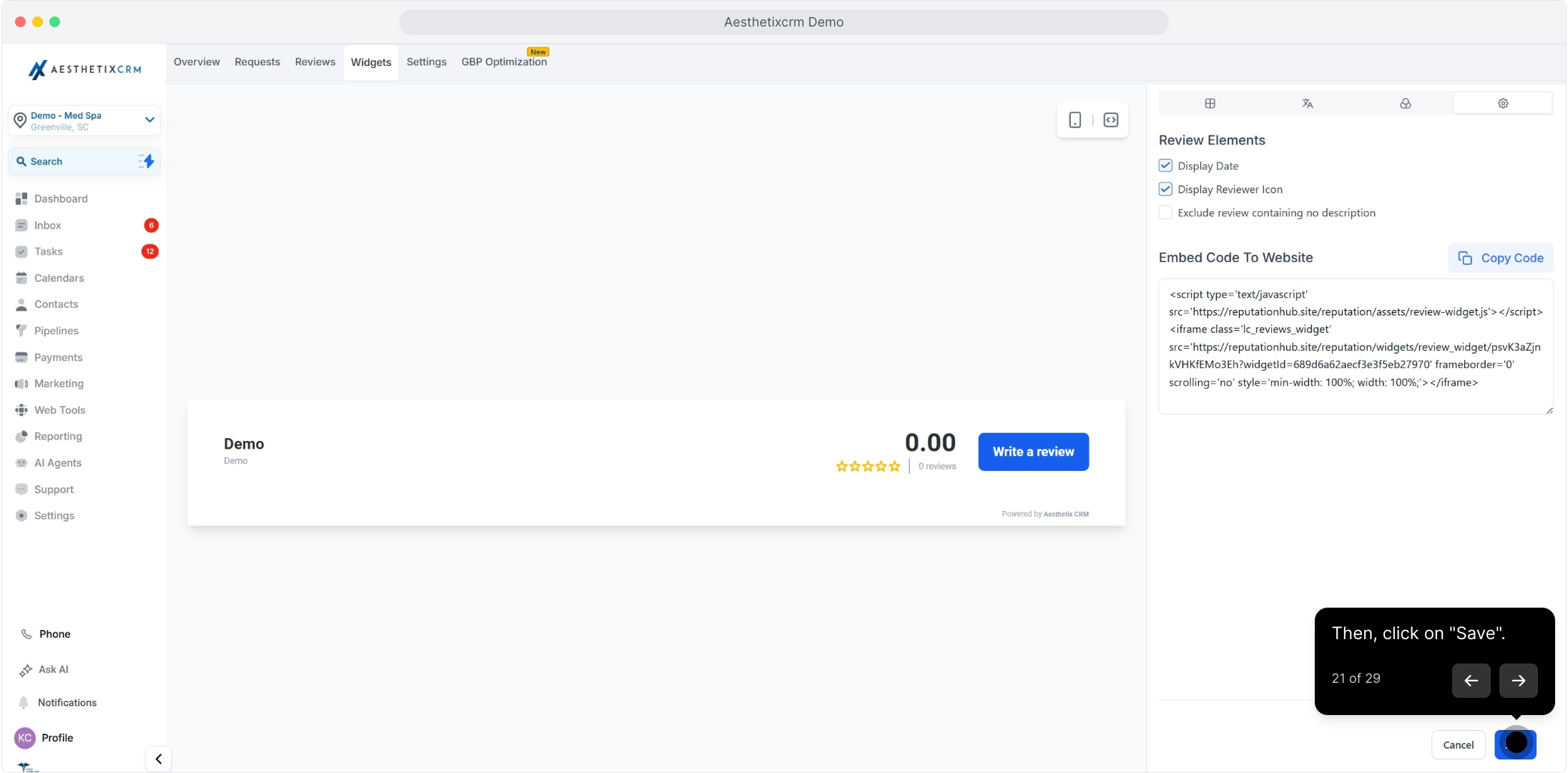Click the Notifications bell icon
The width and height of the screenshot is (1568, 773).
[x=24, y=702]
